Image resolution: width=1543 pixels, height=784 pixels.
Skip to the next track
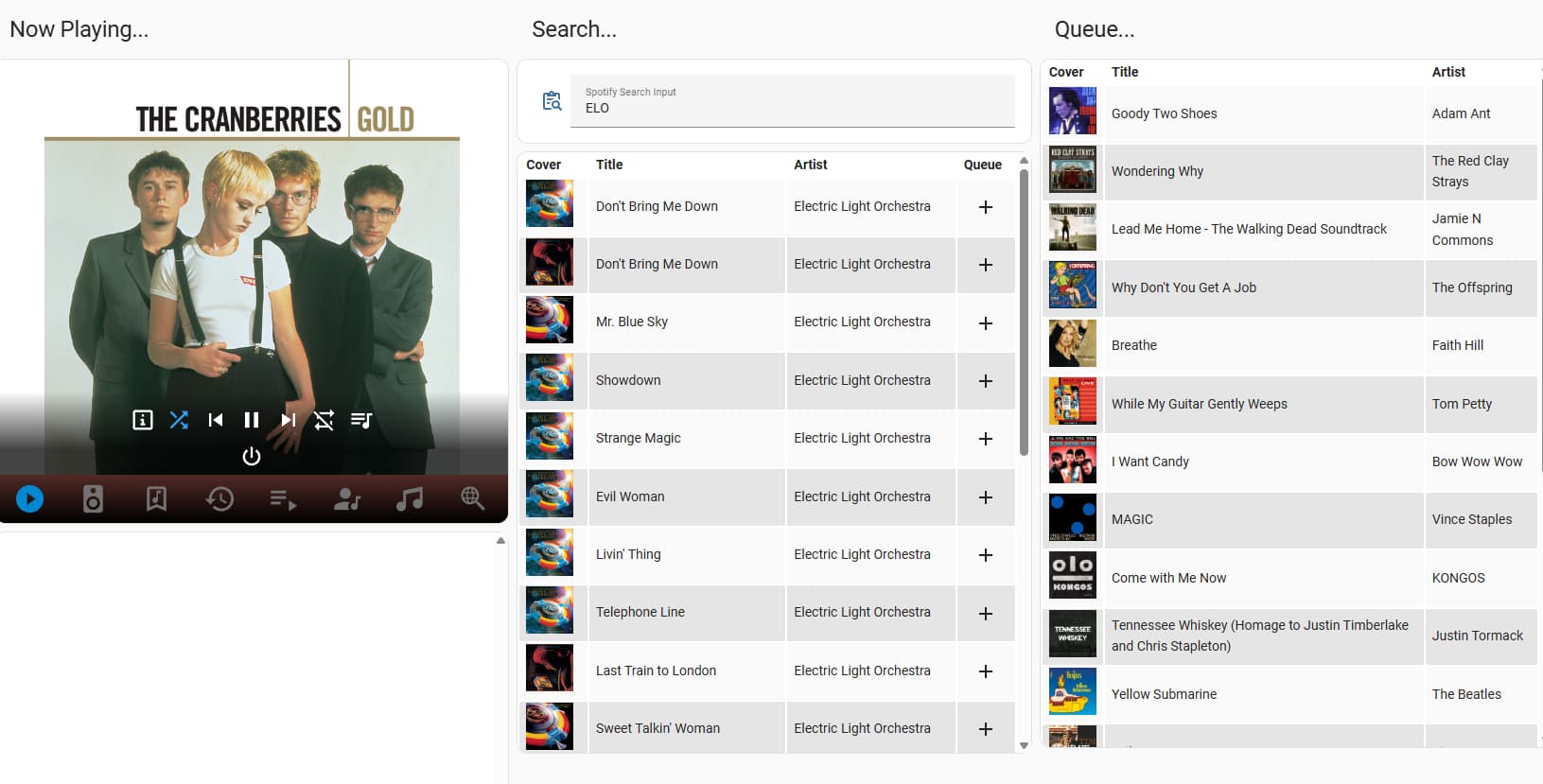[289, 420]
